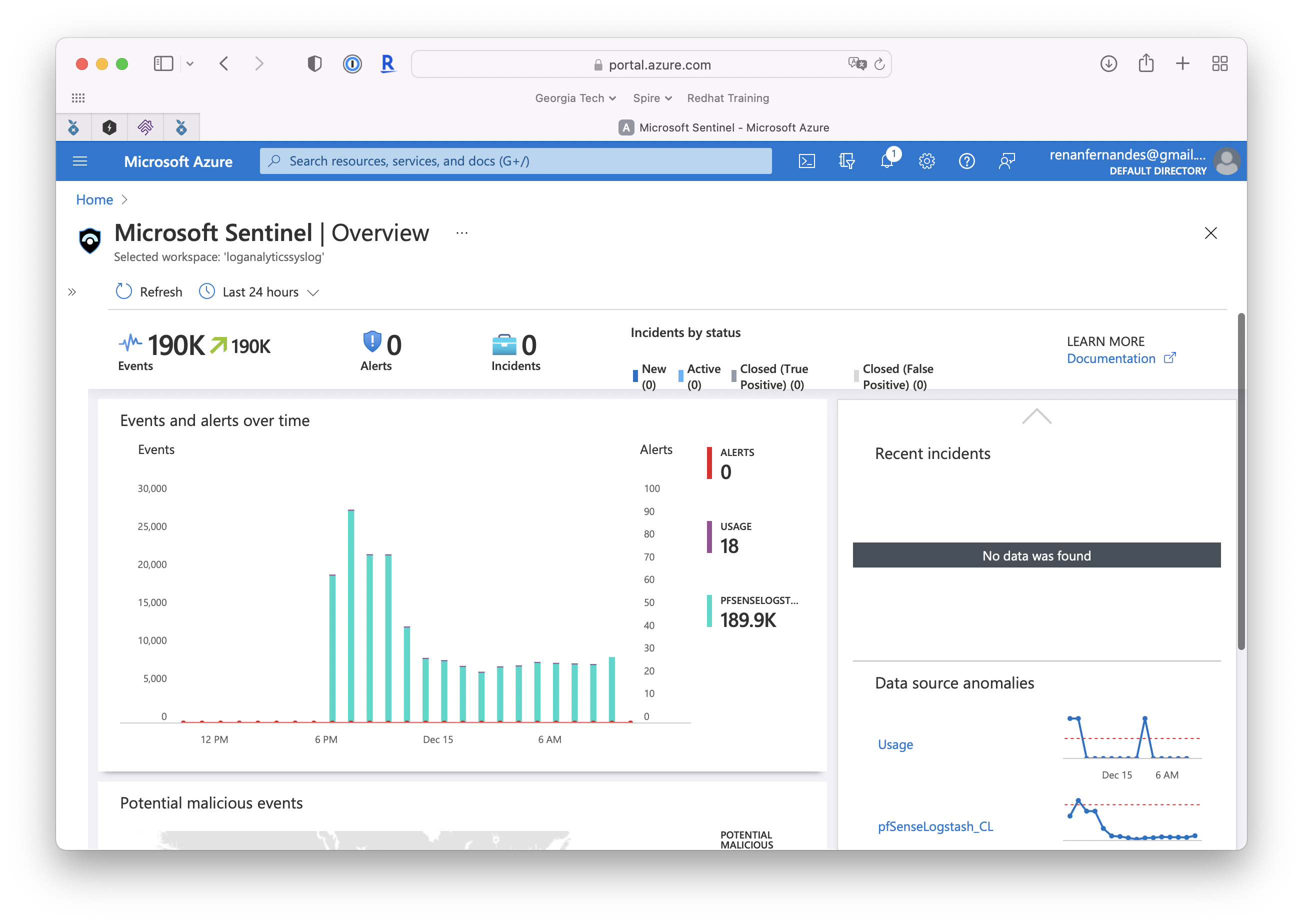Image resolution: width=1303 pixels, height=924 pixels.
Task: Switch to the fourth pinned tab
Action: [x=181, y=127]
